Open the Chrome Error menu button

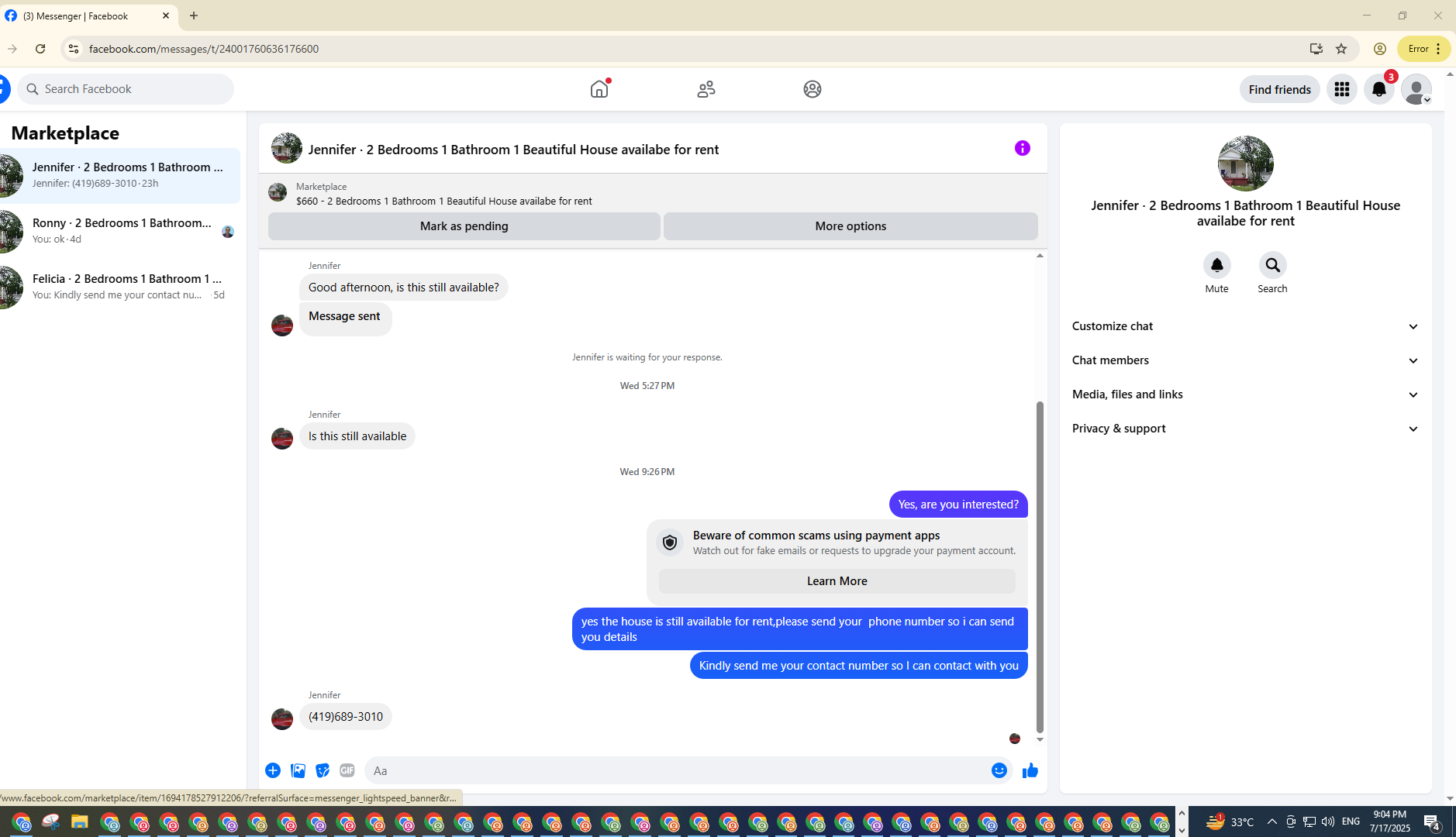(1424, 49)
